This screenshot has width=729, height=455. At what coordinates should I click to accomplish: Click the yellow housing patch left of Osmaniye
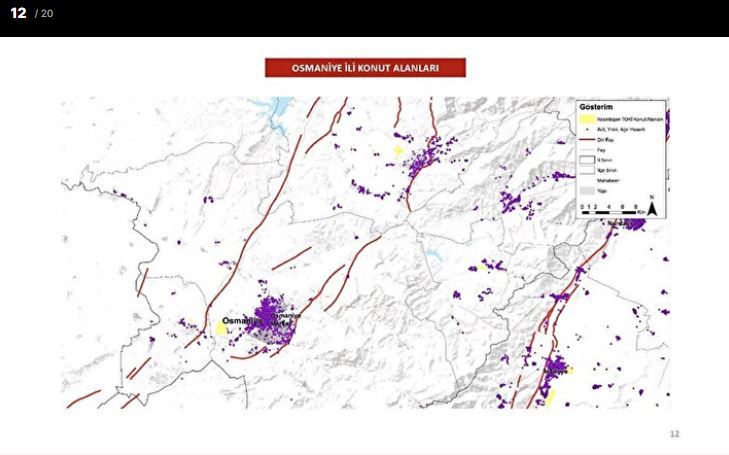[x=221, y=329]
